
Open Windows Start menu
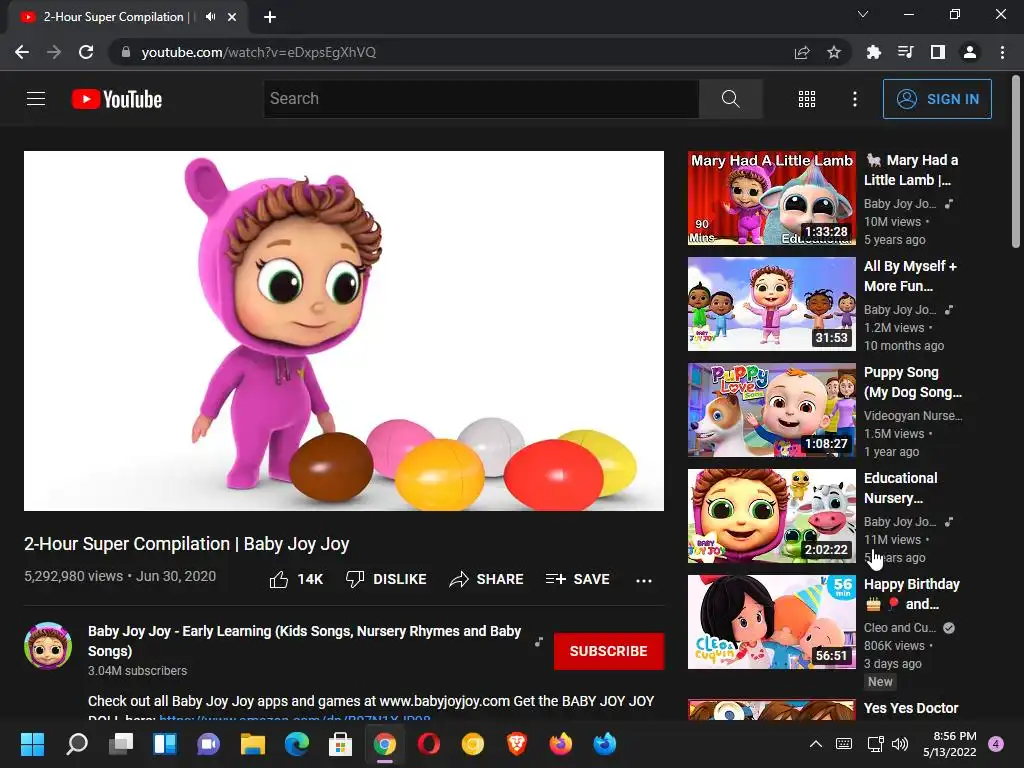tap(32, 744)
